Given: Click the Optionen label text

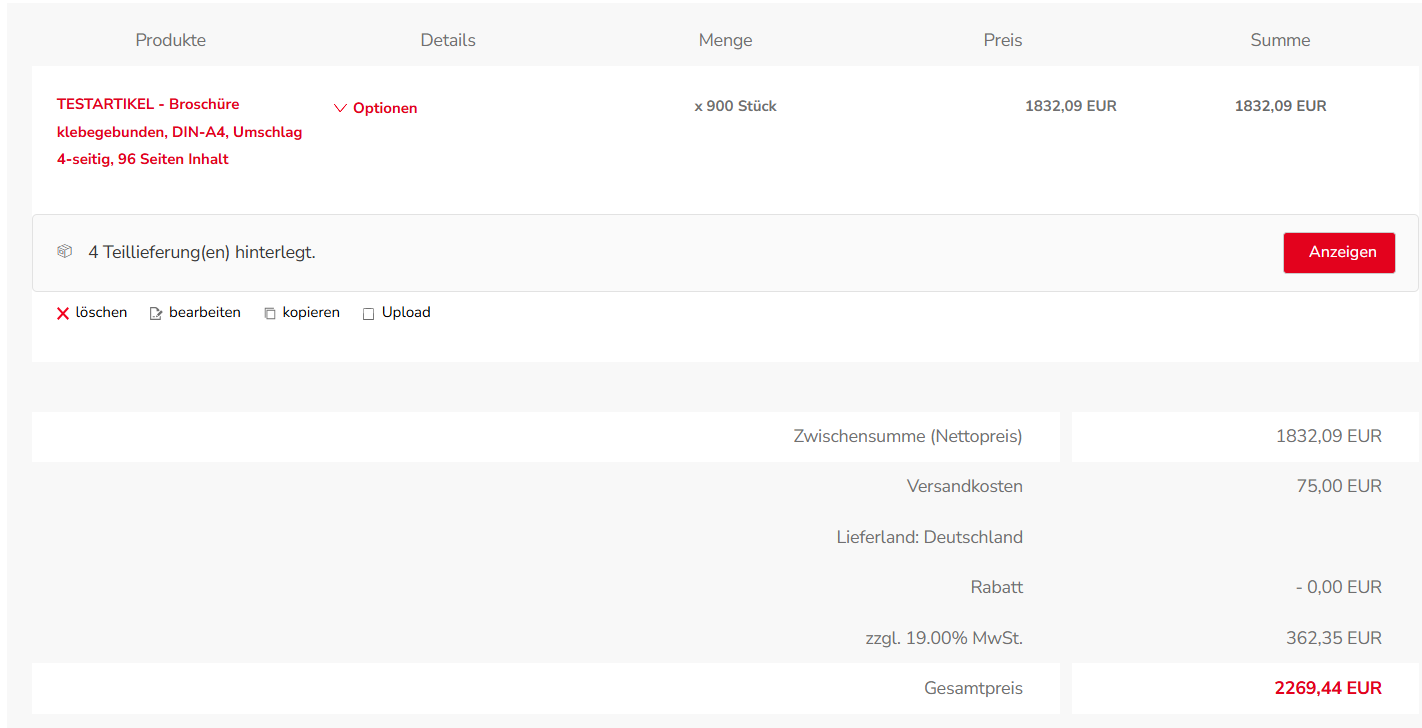Looking at the screenshot, I should [385, 108].
